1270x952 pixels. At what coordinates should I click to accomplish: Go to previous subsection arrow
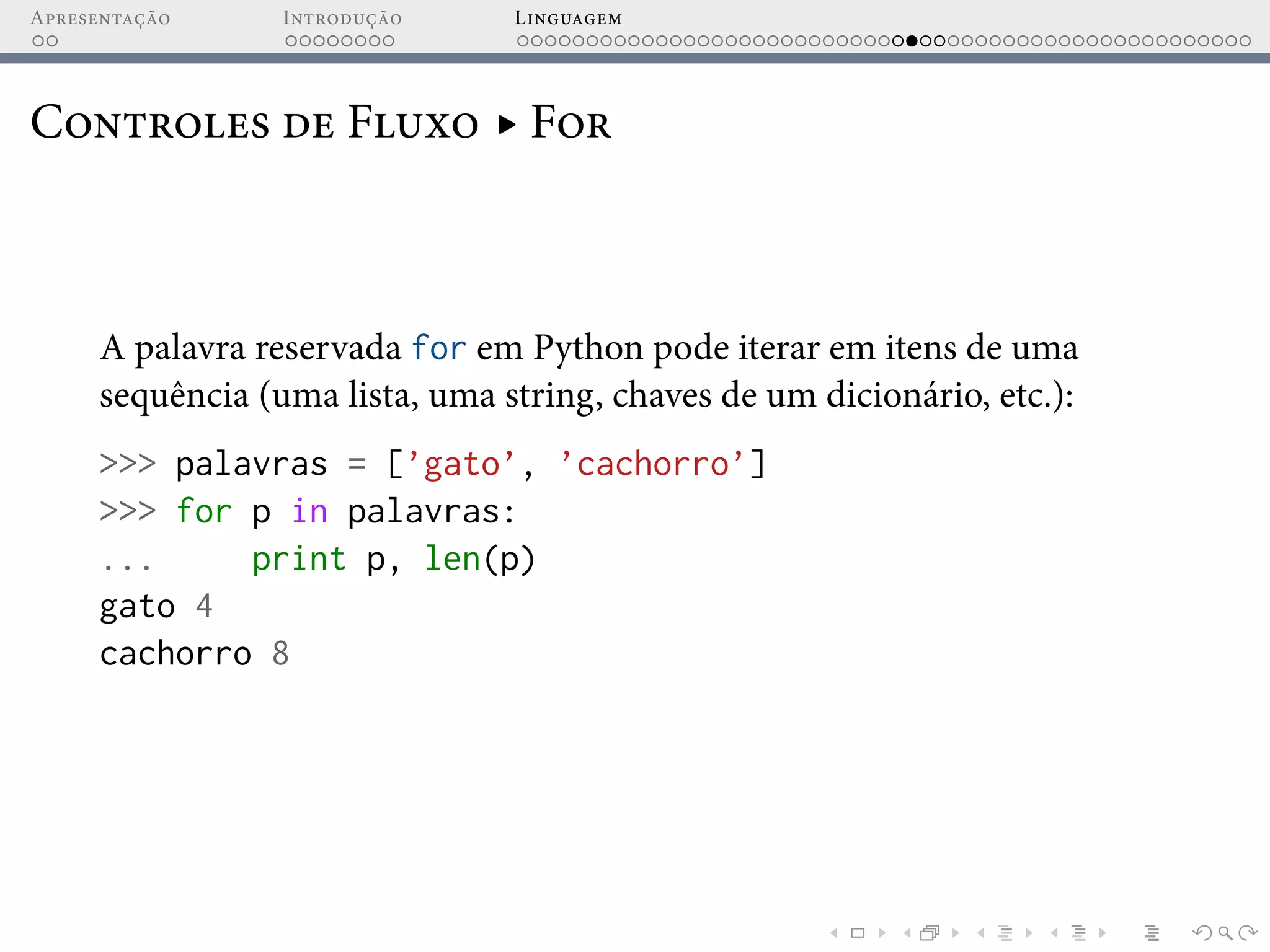click(x=980, y=933)
